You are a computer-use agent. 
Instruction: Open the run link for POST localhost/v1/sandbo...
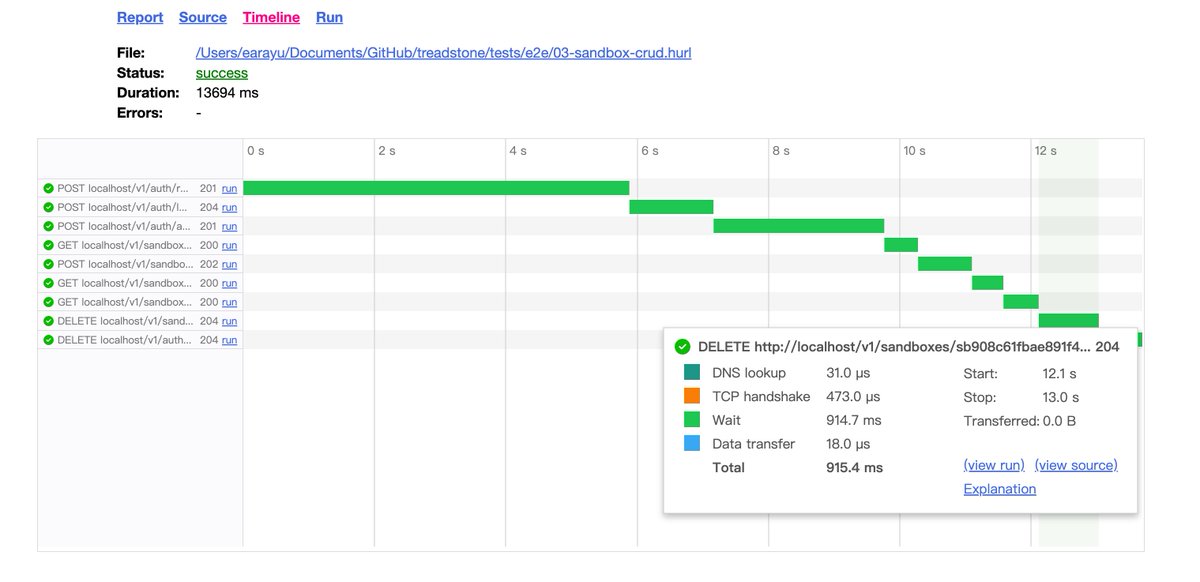[229, 264]
